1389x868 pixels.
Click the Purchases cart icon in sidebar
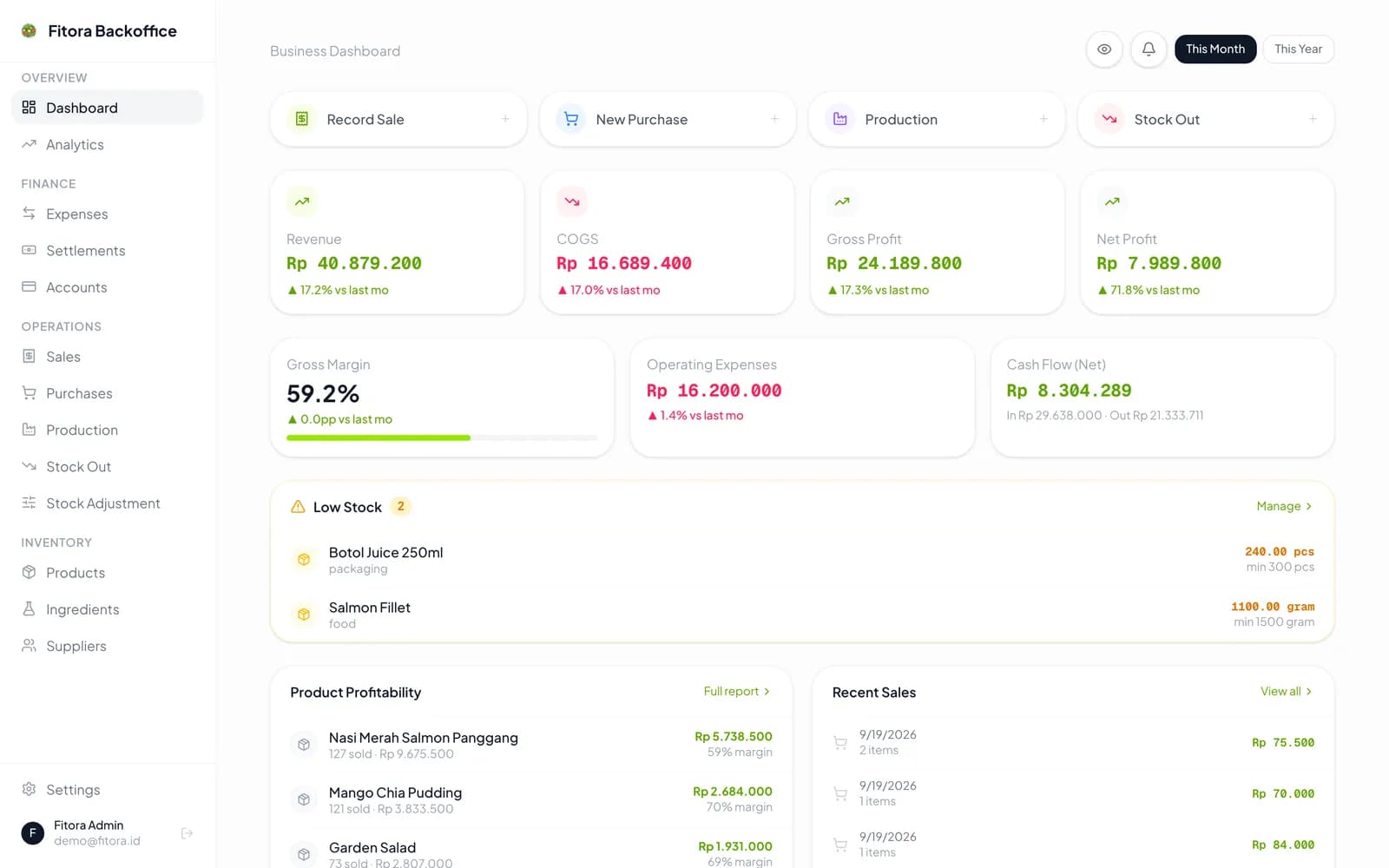point(29,392)
